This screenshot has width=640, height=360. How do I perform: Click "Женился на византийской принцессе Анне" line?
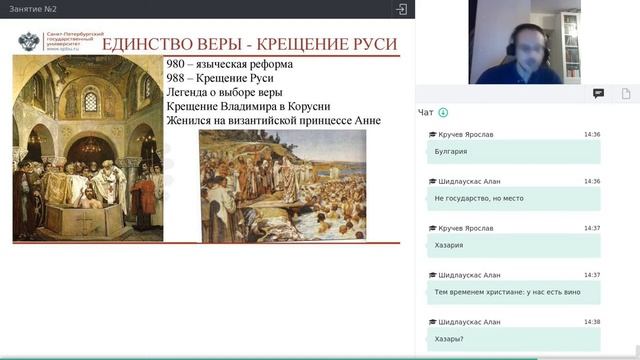pyautogui.click(x=273, y=120)
